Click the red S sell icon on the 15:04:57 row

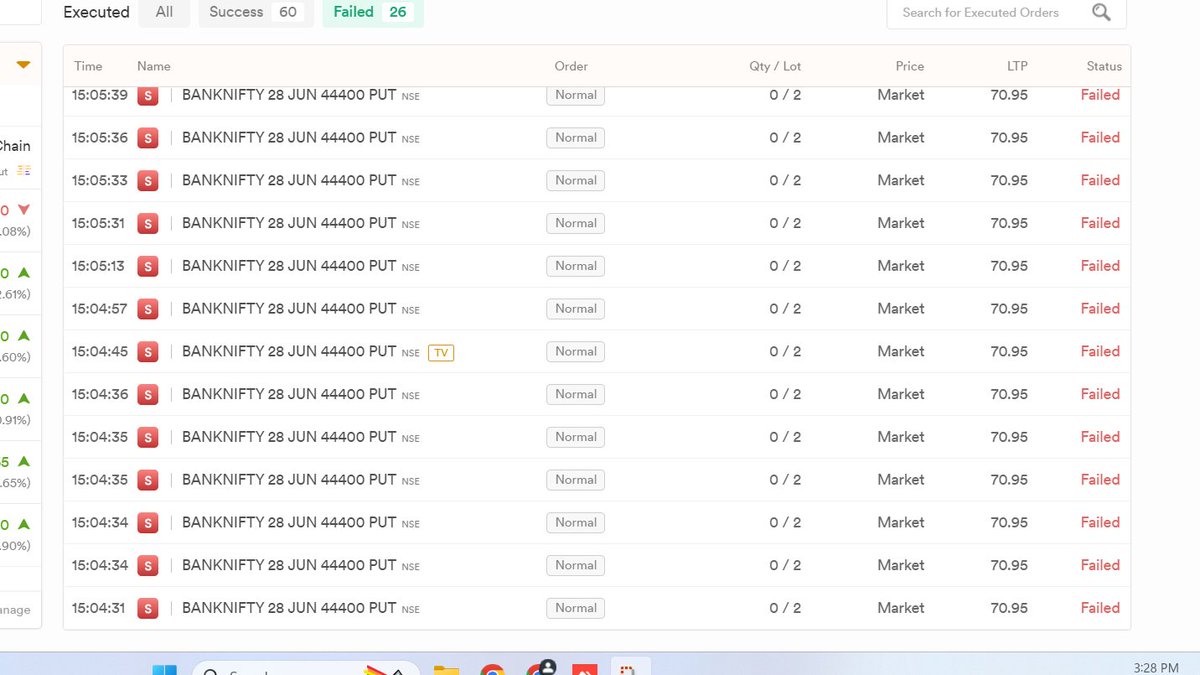coord(148,309)
